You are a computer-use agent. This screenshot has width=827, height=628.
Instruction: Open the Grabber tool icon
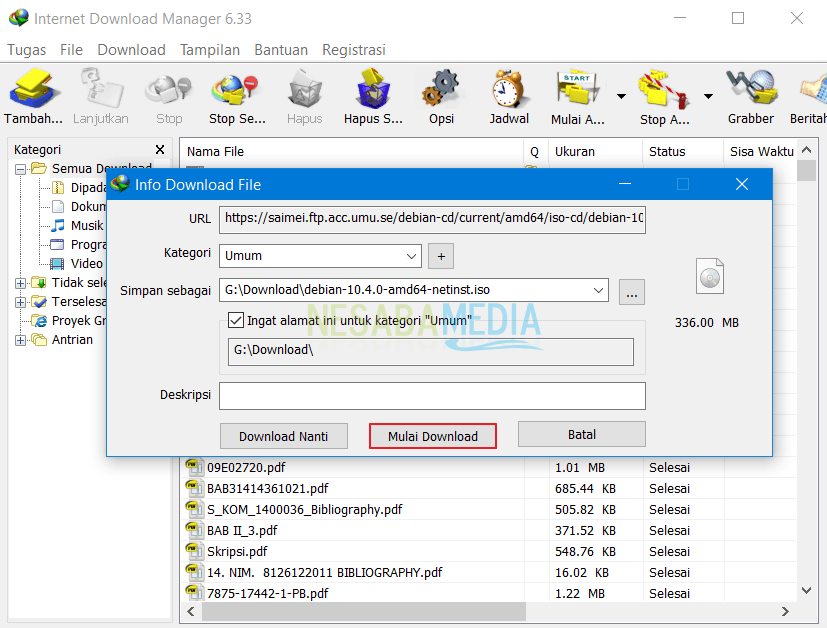(x=751, y=88)
